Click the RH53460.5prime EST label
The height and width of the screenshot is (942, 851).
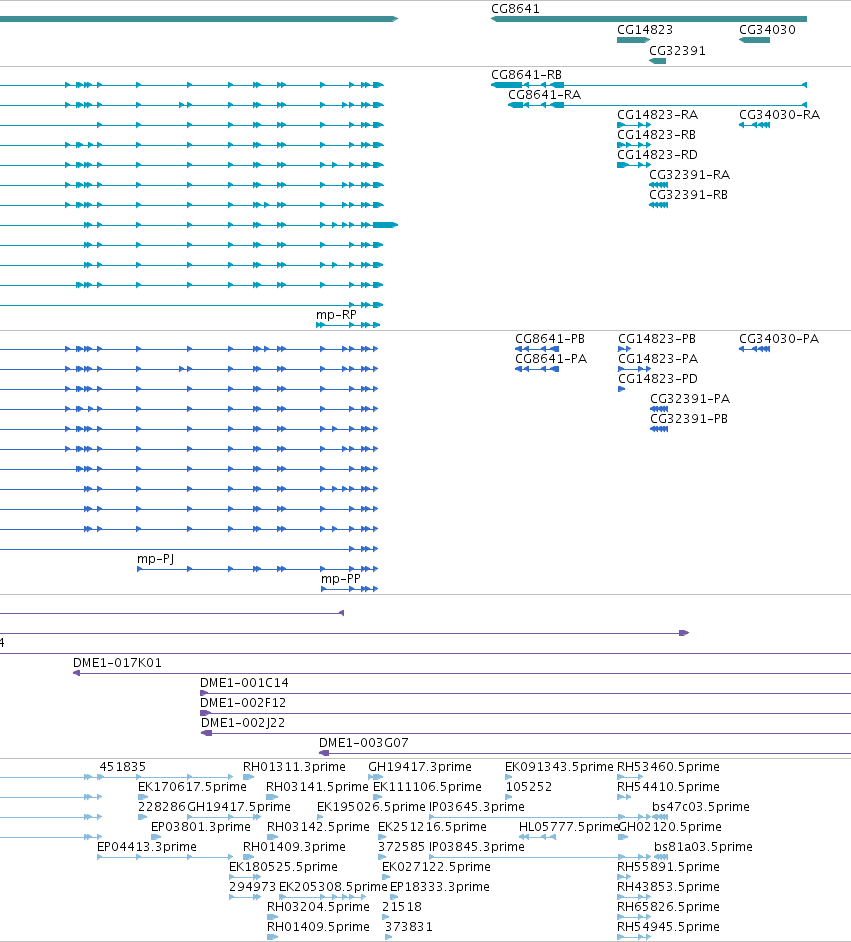click(x=668, y=767)
